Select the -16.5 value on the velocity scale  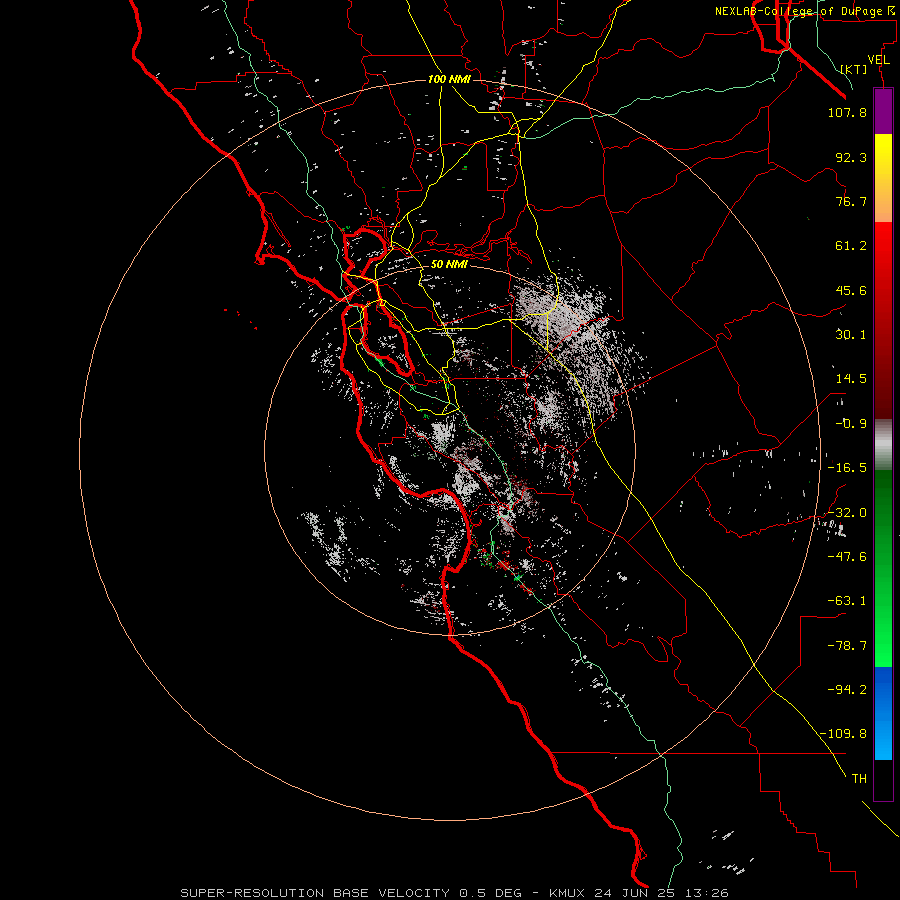[847, 468]
